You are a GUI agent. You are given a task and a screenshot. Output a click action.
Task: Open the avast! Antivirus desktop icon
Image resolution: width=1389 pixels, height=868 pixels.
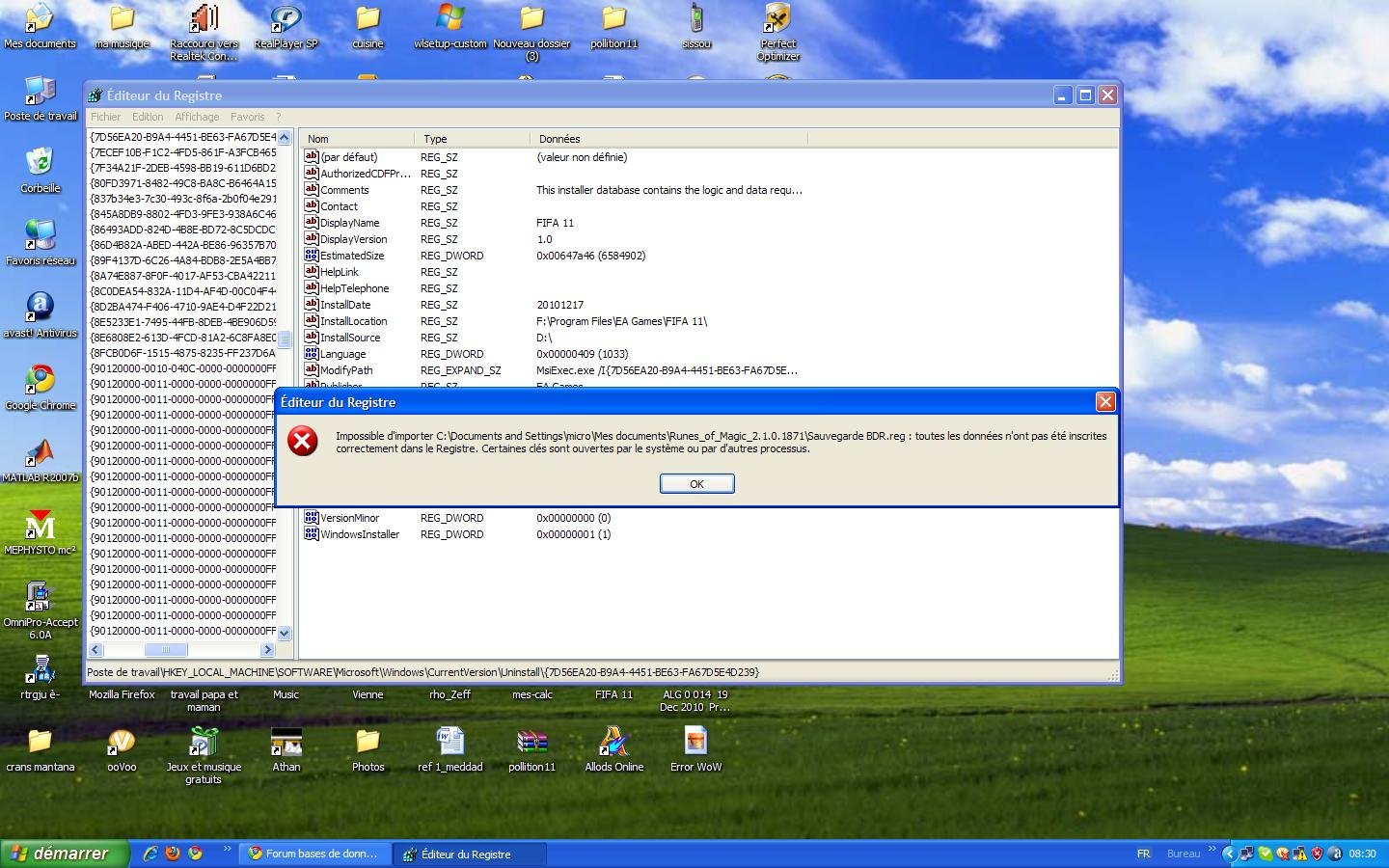coord(41,309)
